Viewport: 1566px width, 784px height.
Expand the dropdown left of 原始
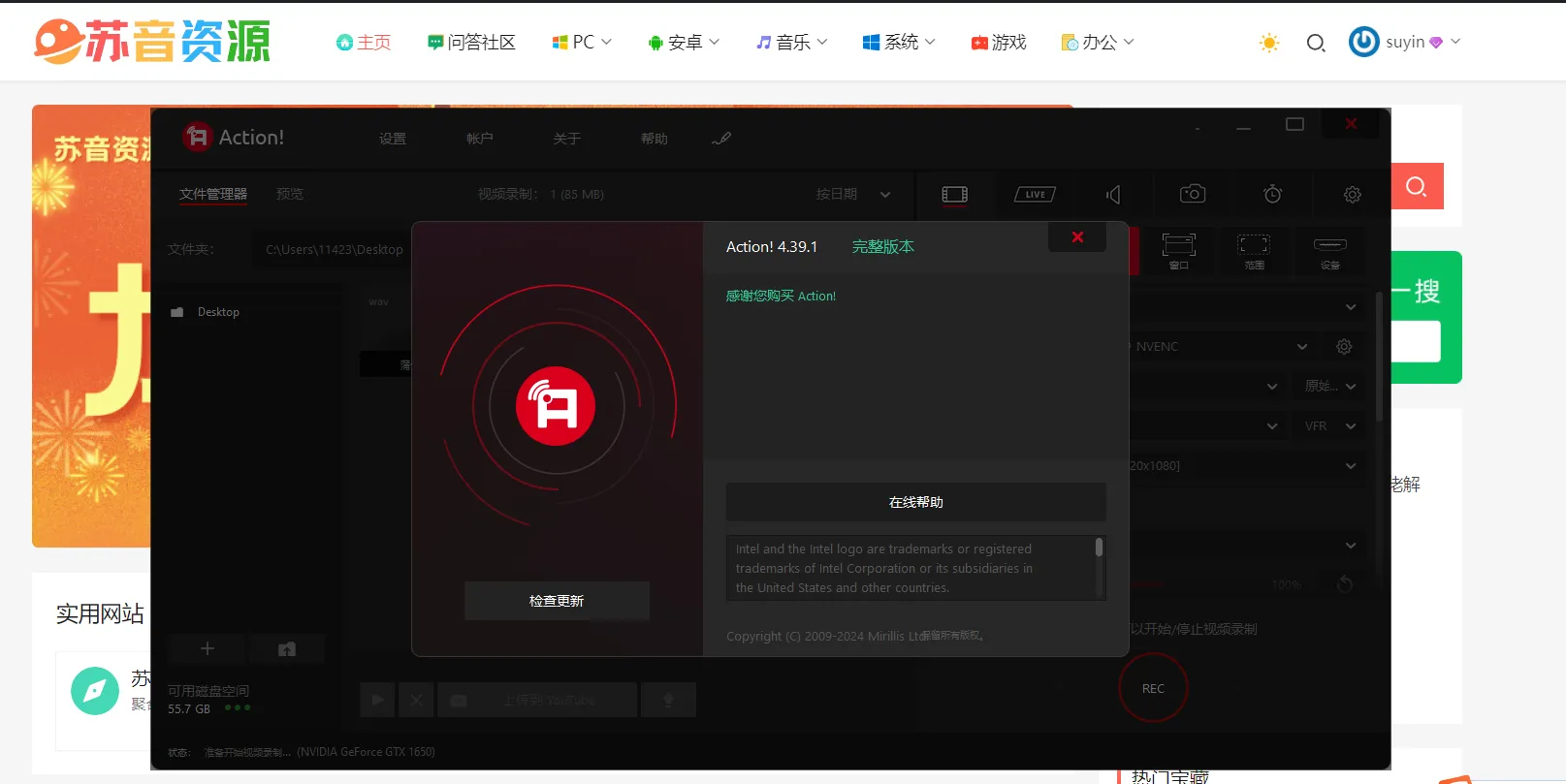pyautogui.click(x=1272, y=386)
